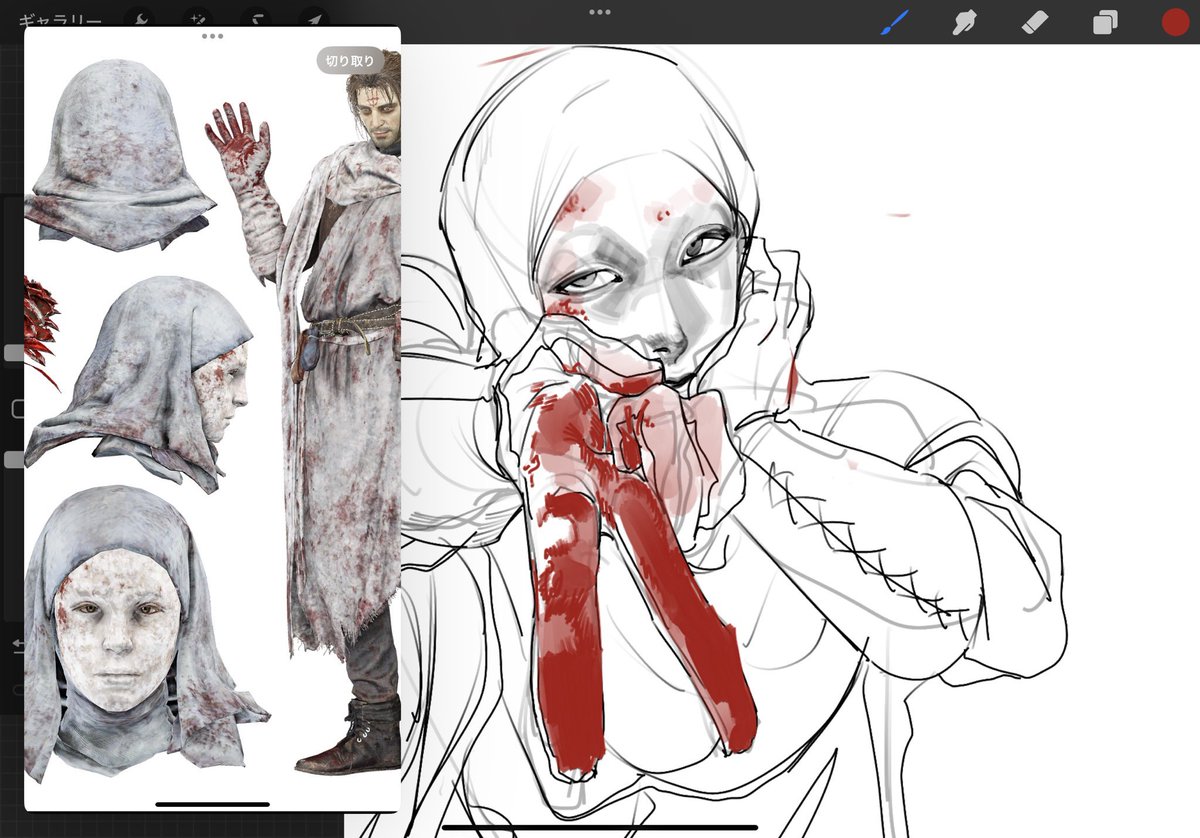
Task: Open the ギャラリー (Gallery) view
Action: coord(60,20)
